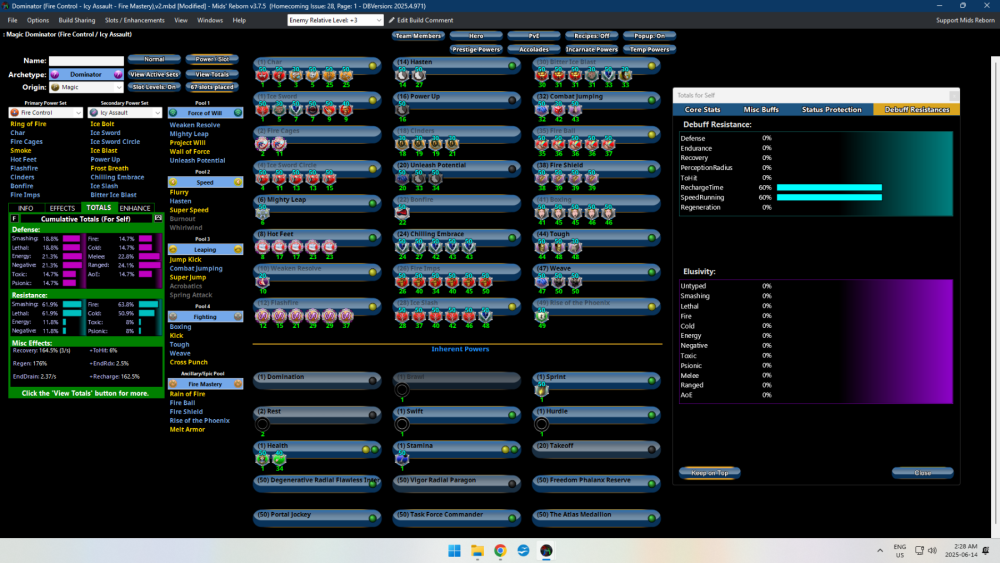Image resolution: width=1000 pixels, height=563 pixels.
Task: Click the enhancement slot under Rise of the Phoenix
Action: [x=541, y=316]
